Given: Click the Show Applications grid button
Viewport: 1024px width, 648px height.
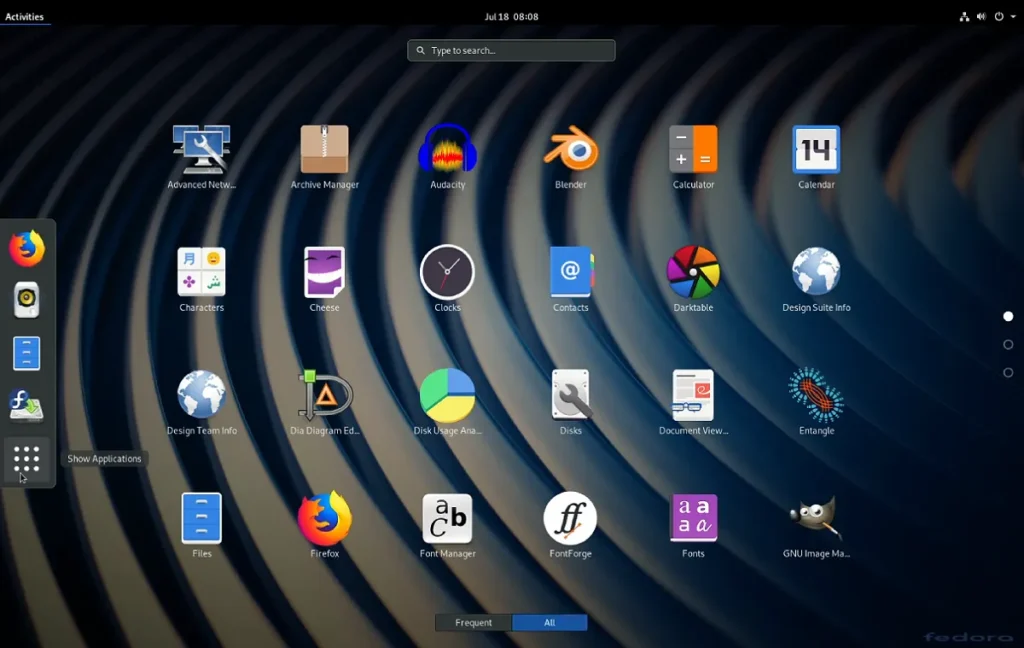Looking at the screenshot, I should coord(26,459).
